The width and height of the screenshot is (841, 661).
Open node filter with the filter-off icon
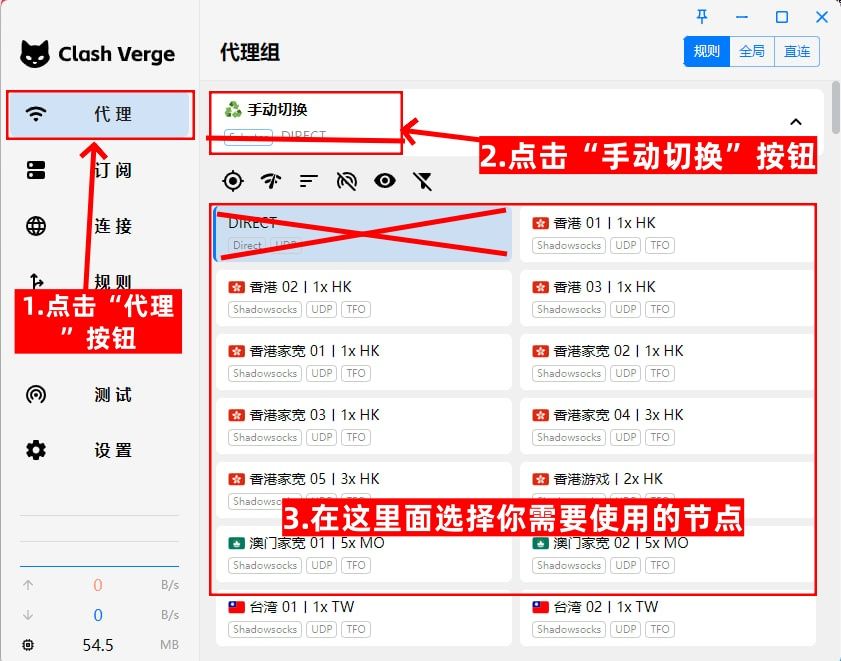[423, 181]
